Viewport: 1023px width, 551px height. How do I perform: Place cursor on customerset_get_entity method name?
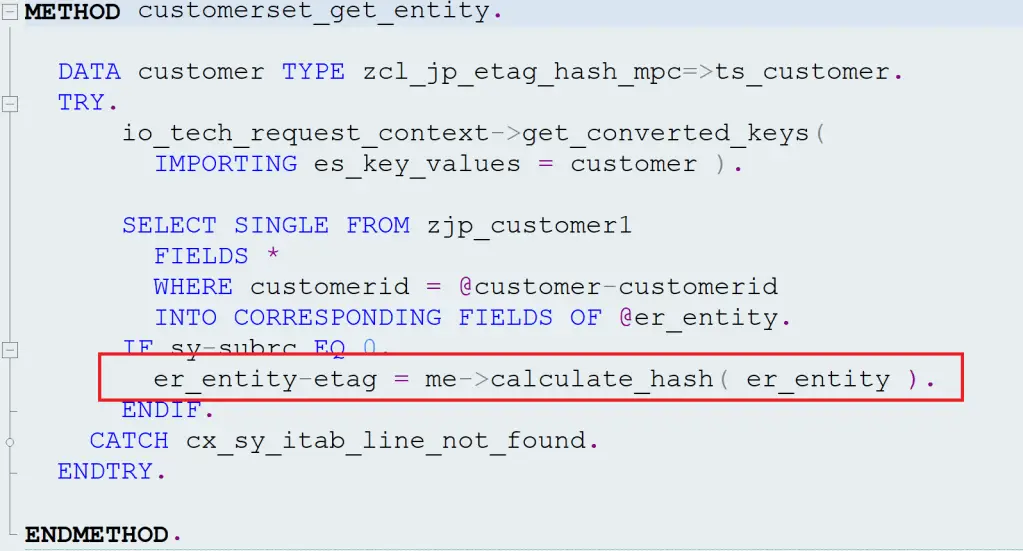coord(313,12)
